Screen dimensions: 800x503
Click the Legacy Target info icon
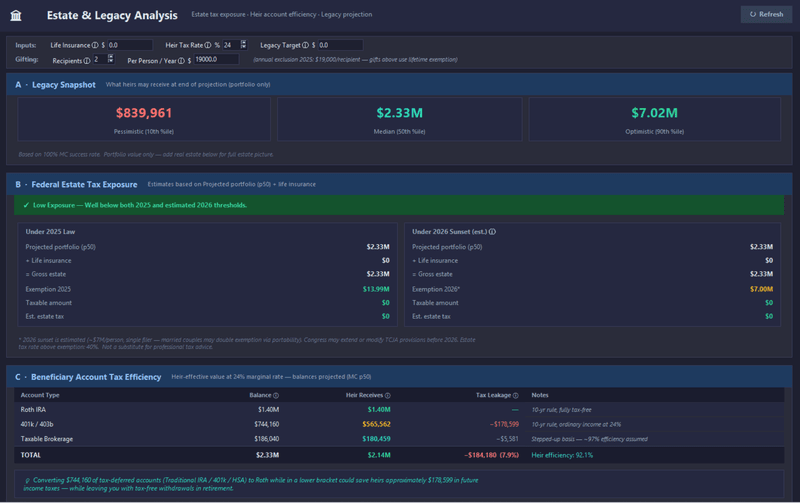coord(305,45)
